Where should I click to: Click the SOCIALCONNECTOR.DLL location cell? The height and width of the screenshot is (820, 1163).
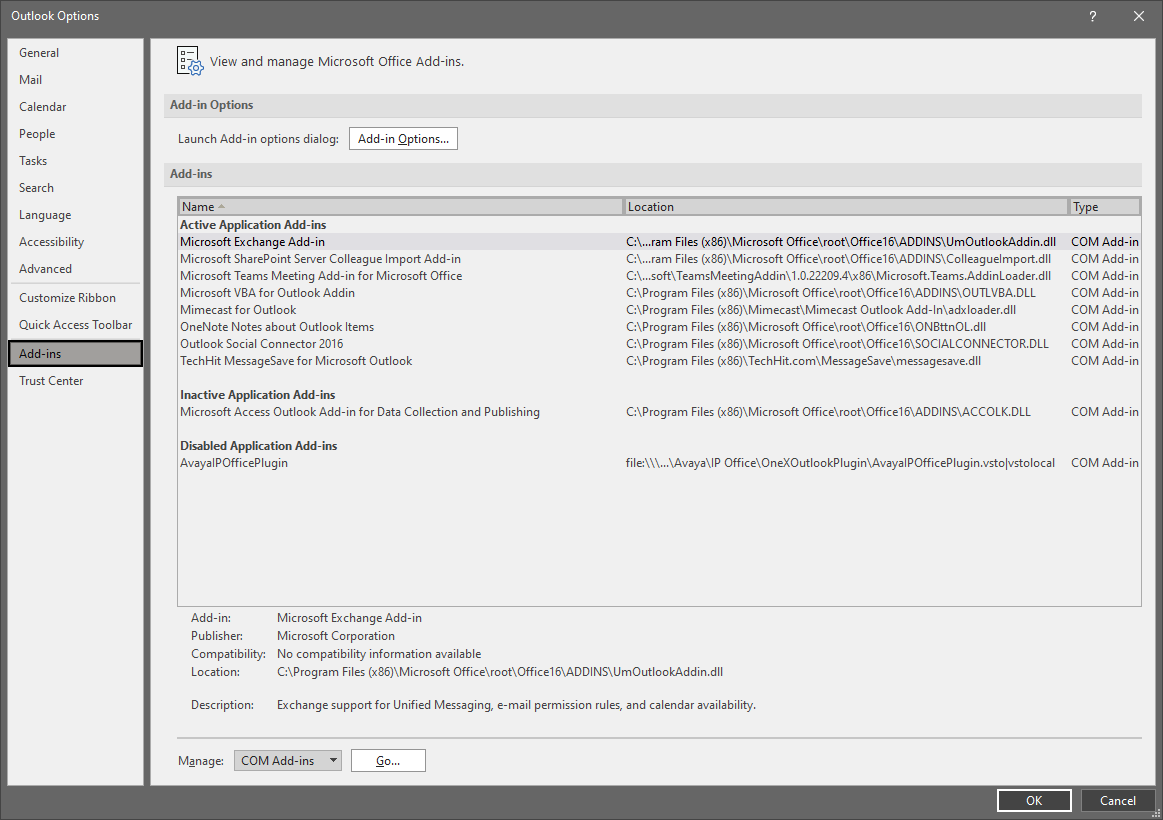click(x=837, y=344)
